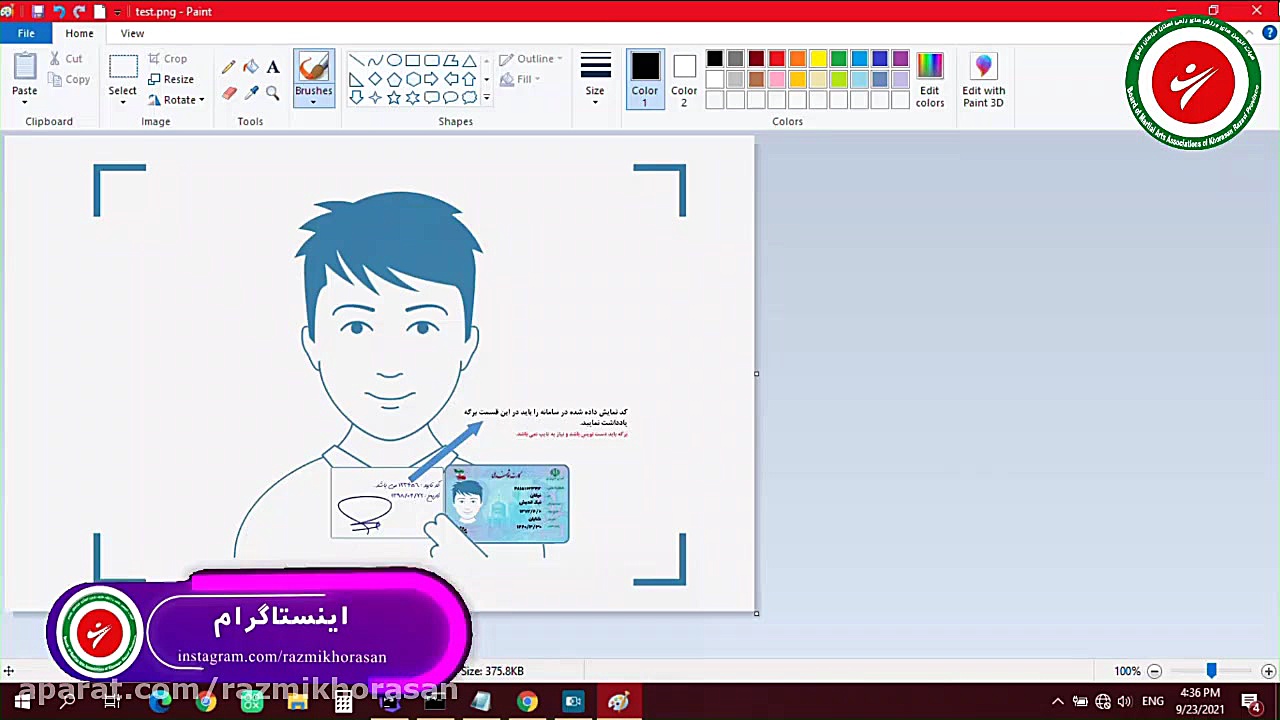Open the Size thickness dropdown
This screenshot has width=1280, height=720.
point(595,80)
